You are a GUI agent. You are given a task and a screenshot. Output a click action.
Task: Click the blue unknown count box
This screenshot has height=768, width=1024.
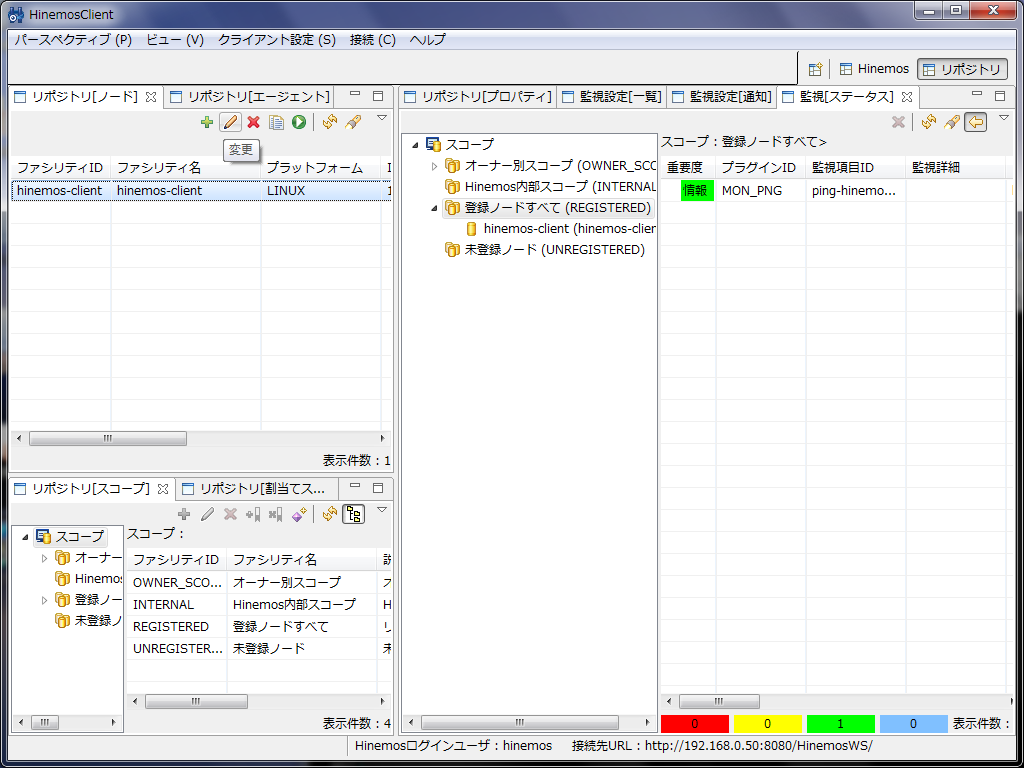913,724
